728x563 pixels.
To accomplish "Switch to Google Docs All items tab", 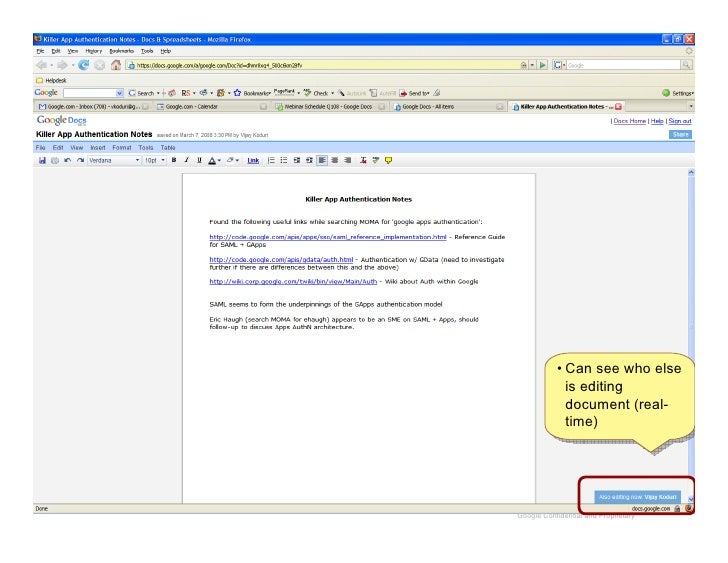I will (448, 107).
